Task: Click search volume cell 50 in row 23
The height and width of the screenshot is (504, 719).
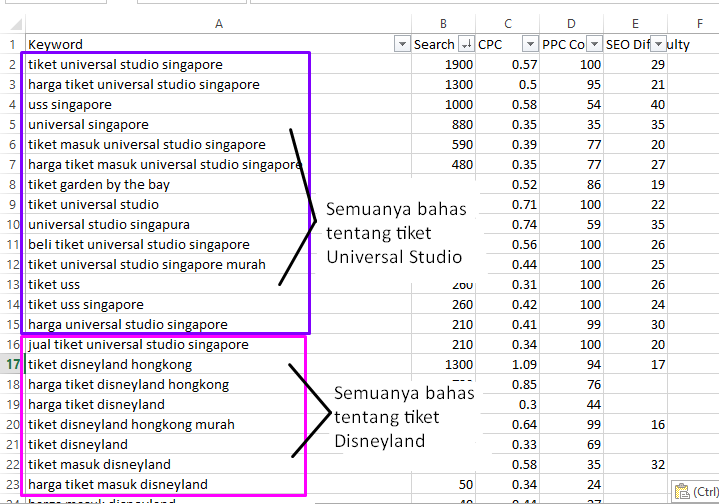Action: [x=443, y=485]
